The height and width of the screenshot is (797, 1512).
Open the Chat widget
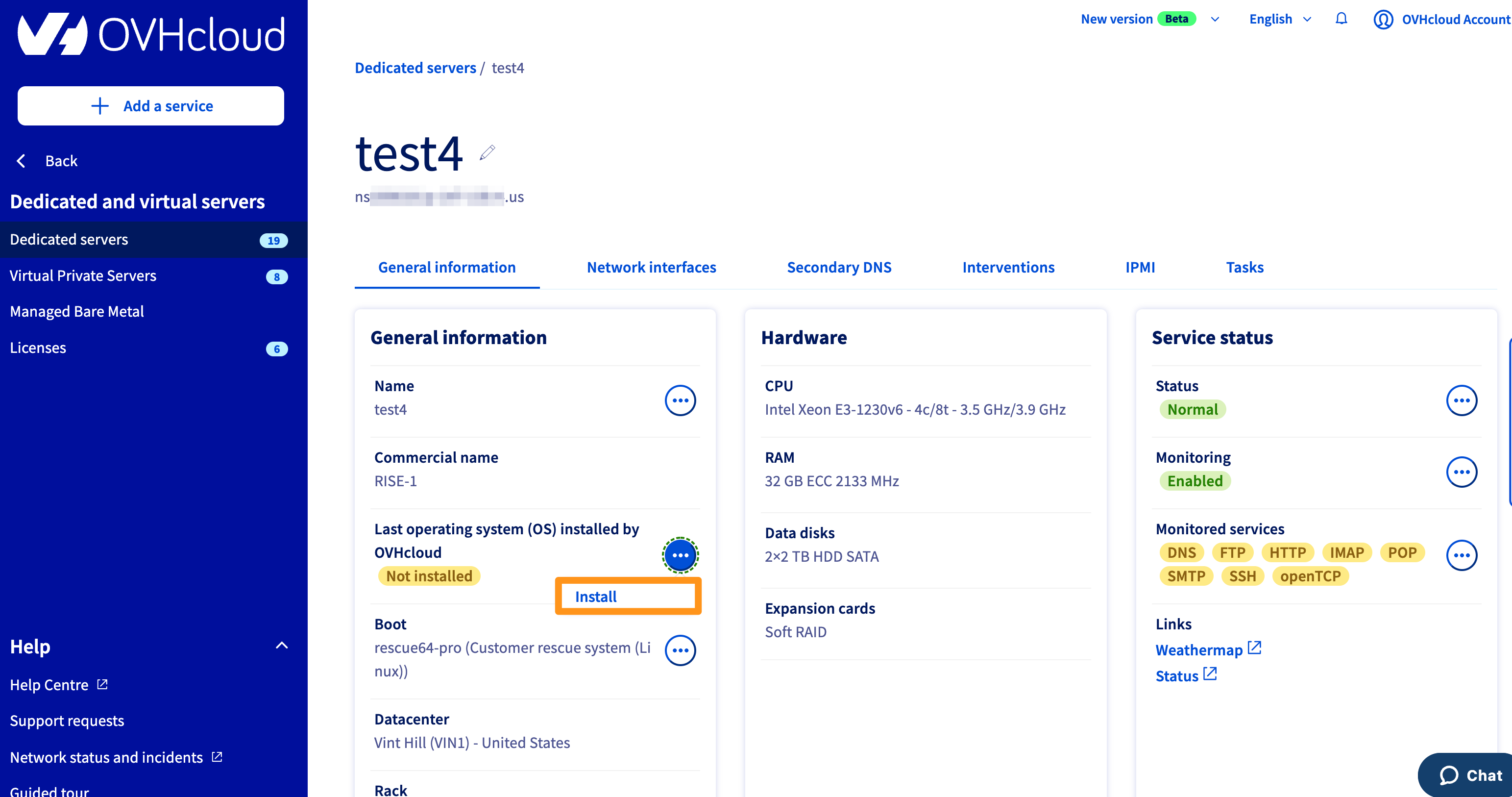[x=1467, y=774]
